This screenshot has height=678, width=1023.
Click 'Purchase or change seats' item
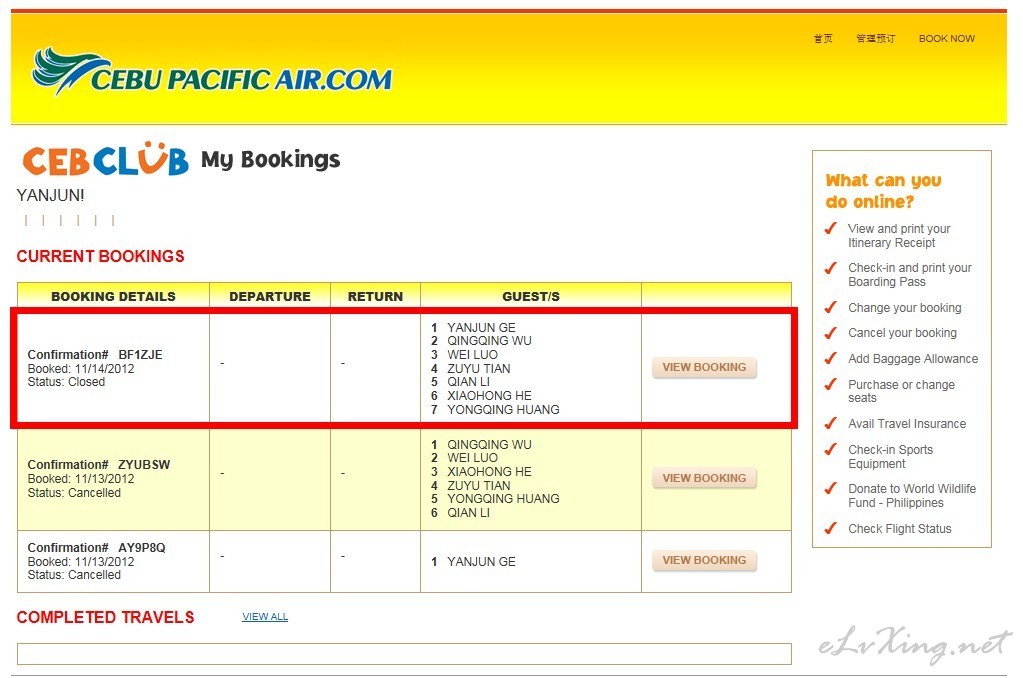coord(901,392)
